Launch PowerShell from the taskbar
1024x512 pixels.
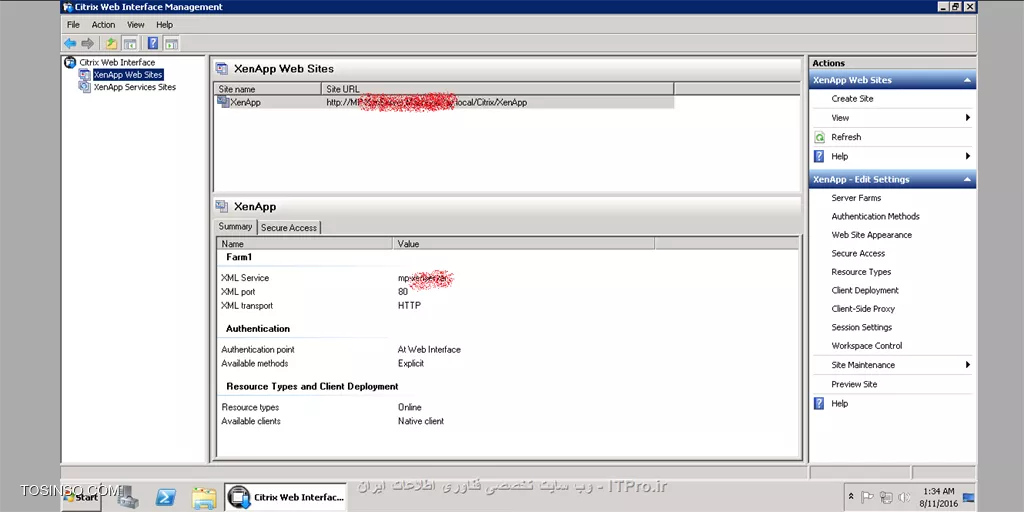coord(166,498)
